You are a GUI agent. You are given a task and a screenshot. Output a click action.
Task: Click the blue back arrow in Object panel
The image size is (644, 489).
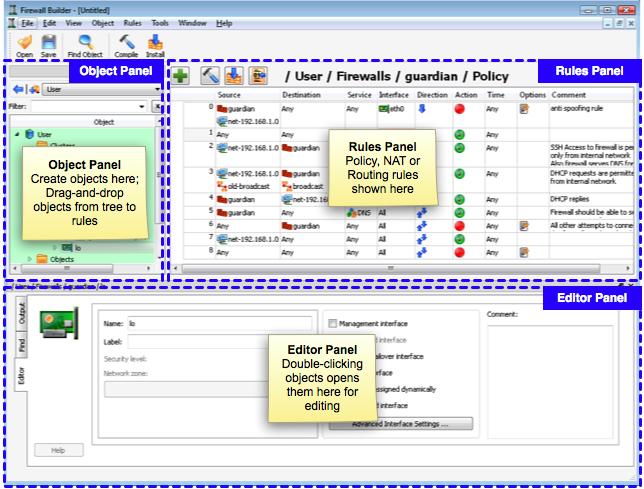click(19, 89)
